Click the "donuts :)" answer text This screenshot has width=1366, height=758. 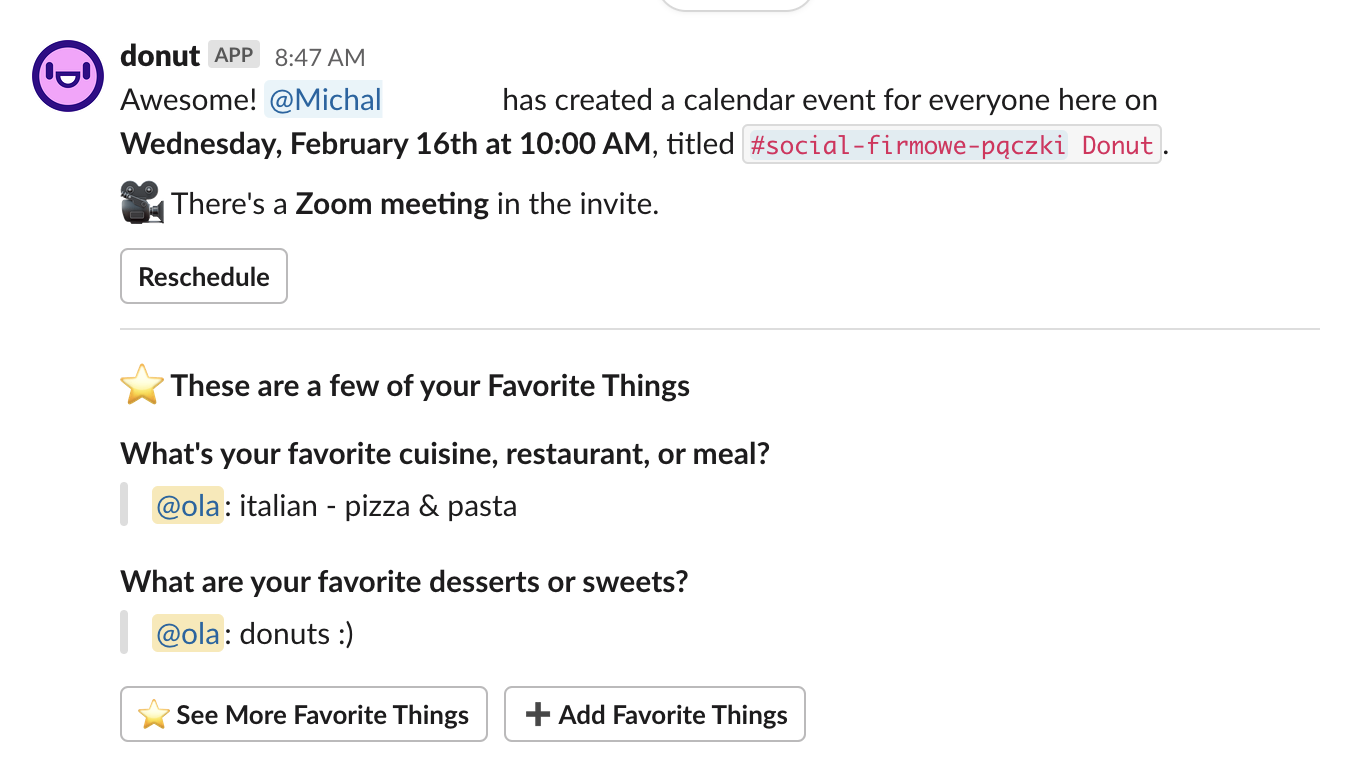click(x=297, y=634)
